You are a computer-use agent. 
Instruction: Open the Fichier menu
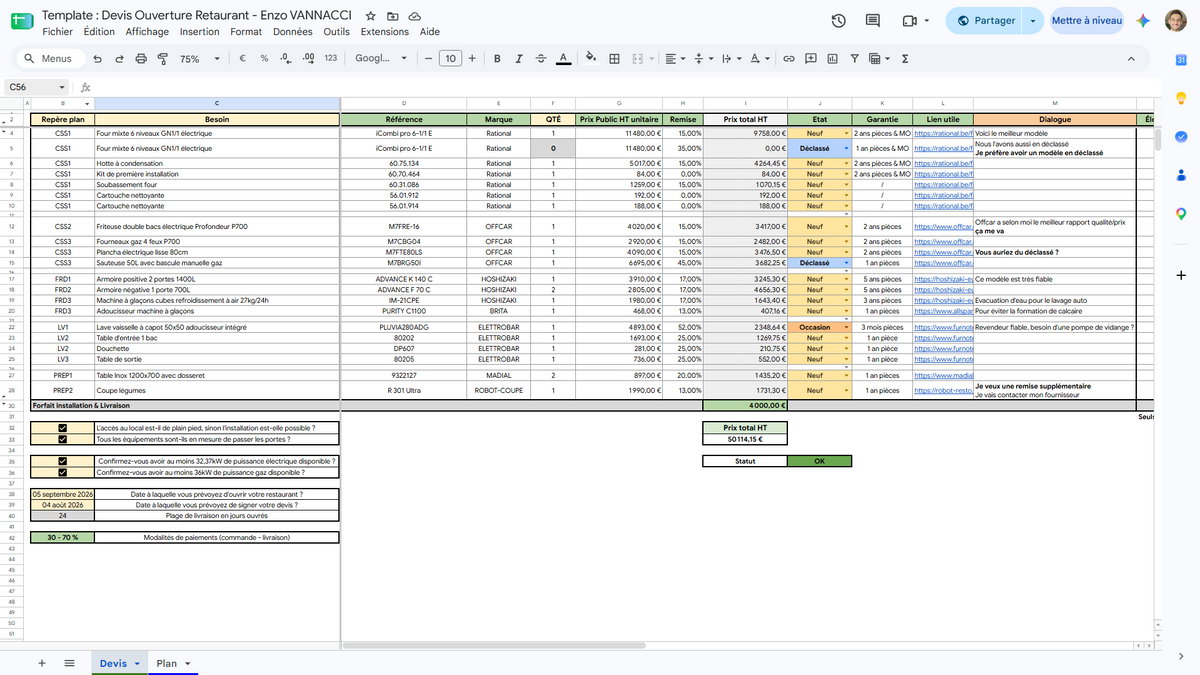pos(57,32)
